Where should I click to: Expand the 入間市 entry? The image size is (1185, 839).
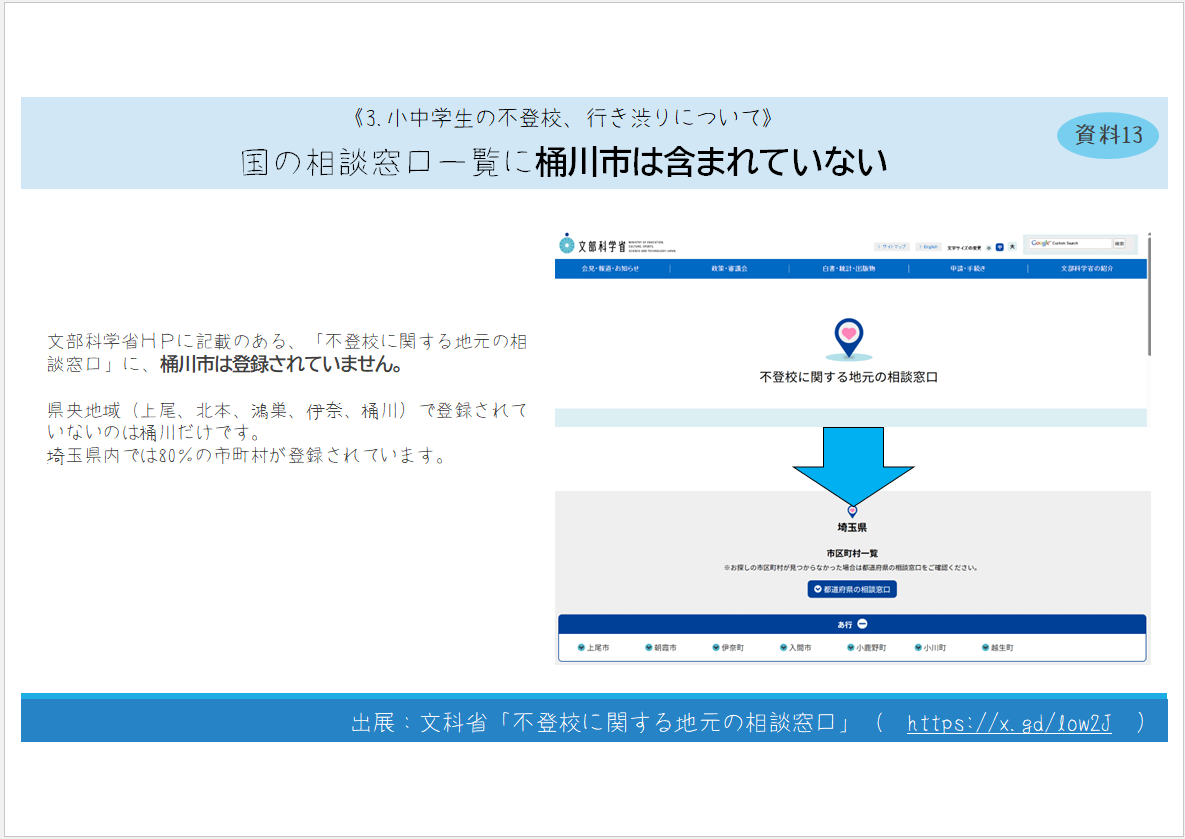795,648
